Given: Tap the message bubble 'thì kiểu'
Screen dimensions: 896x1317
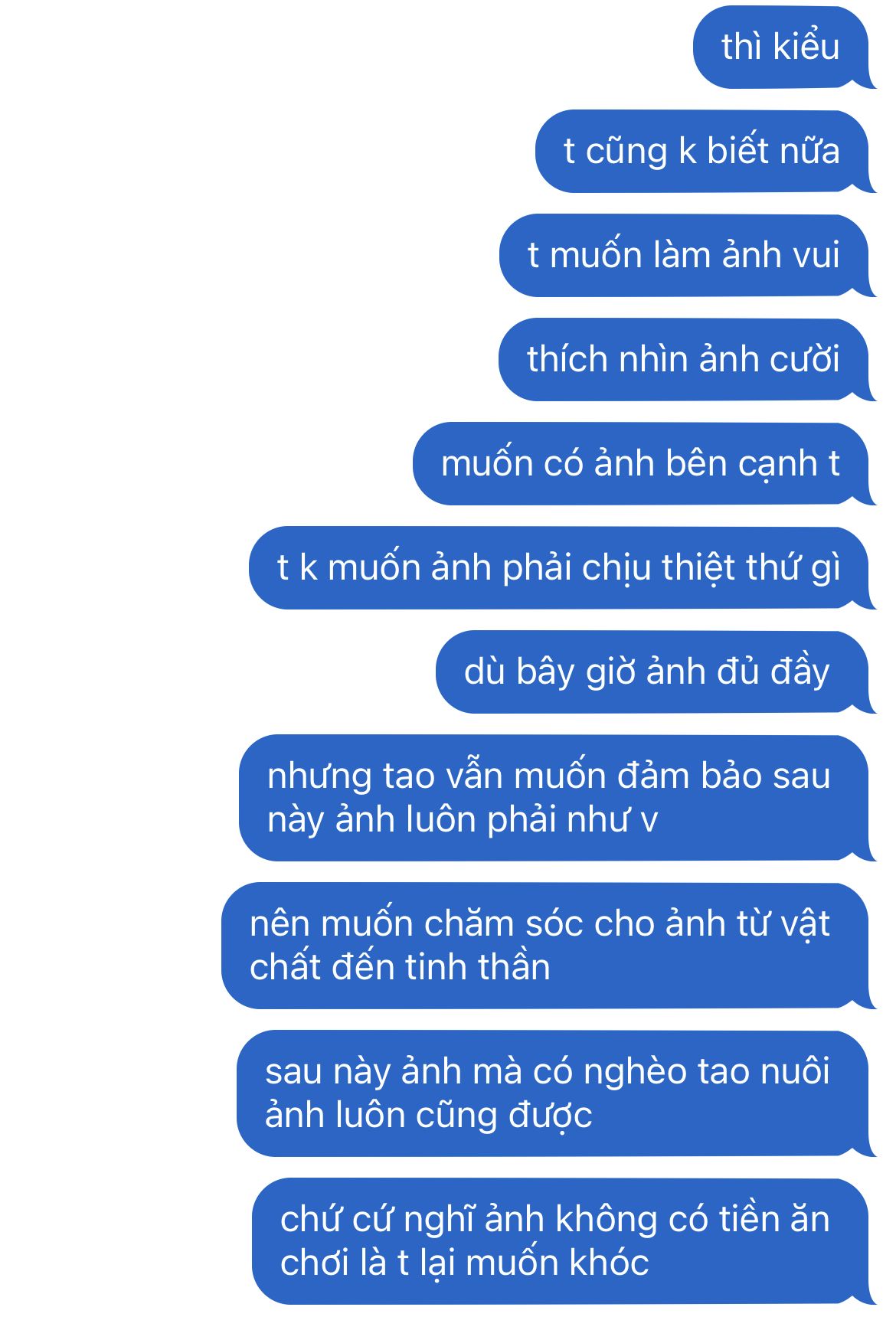Looking at the screenshot, I should 782,47.
